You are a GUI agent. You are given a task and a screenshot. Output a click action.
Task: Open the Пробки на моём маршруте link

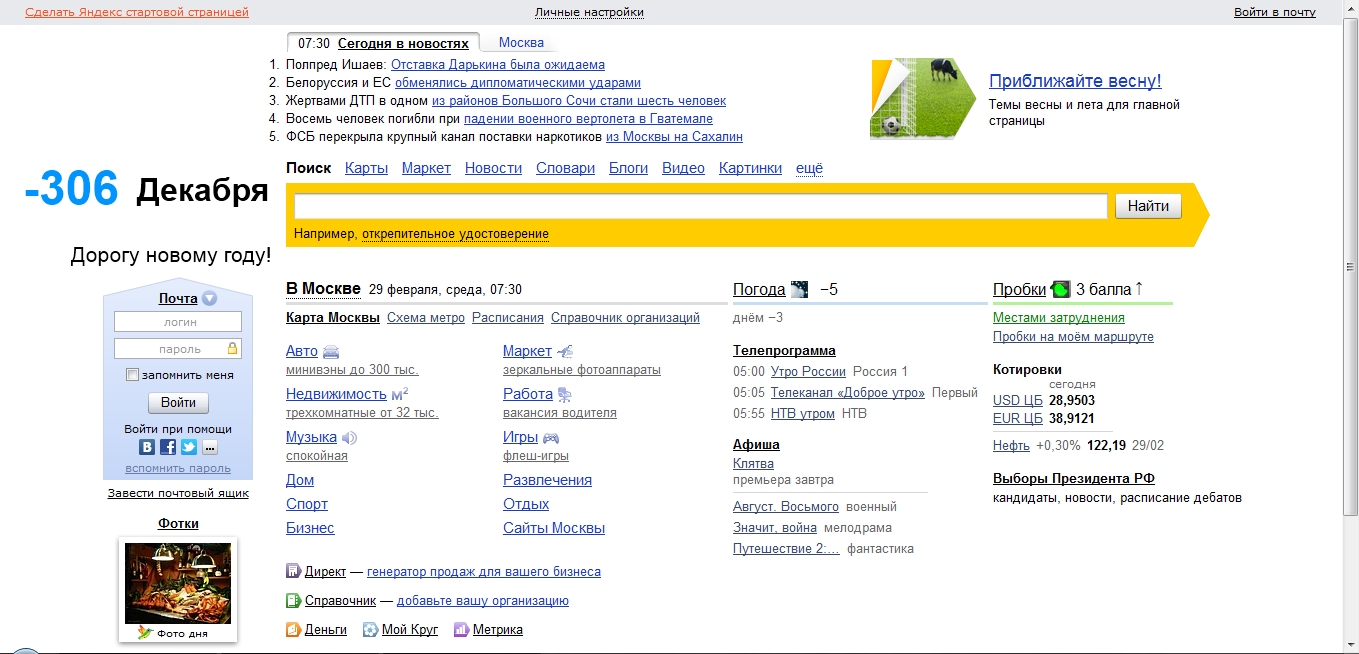(1073, 337)
